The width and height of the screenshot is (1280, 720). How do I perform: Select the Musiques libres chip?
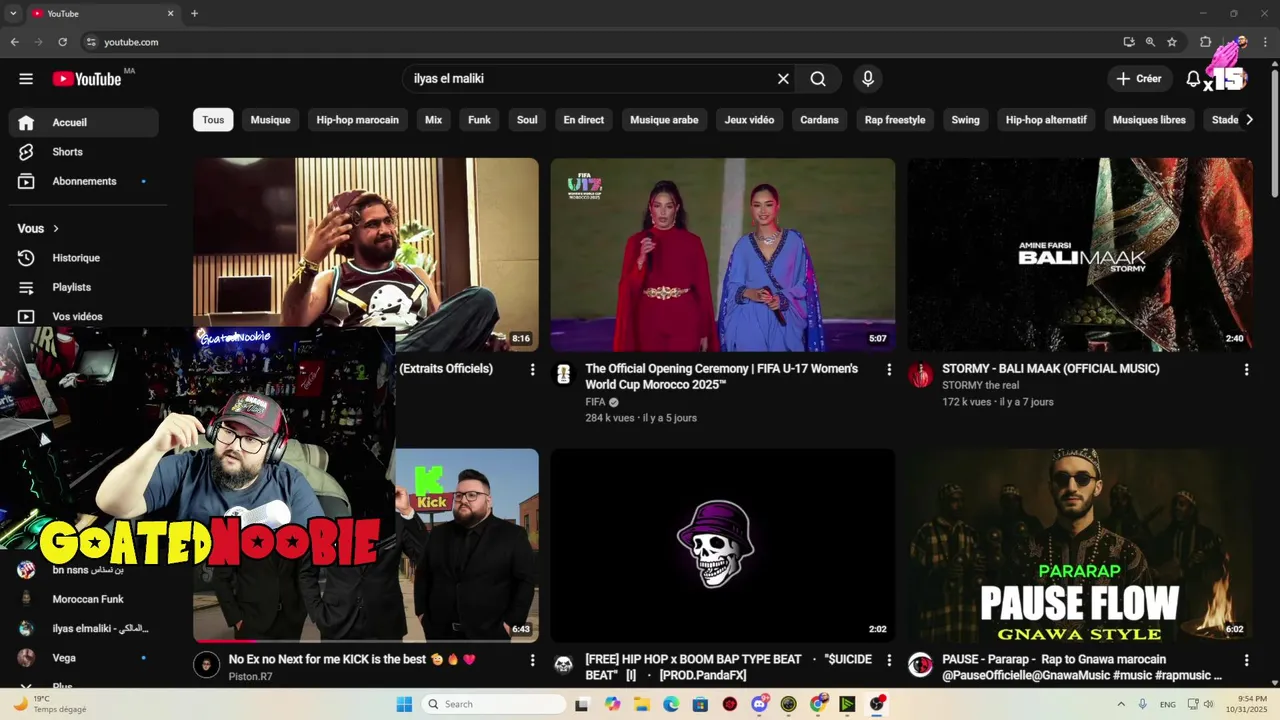click(x=1149, y=120)
